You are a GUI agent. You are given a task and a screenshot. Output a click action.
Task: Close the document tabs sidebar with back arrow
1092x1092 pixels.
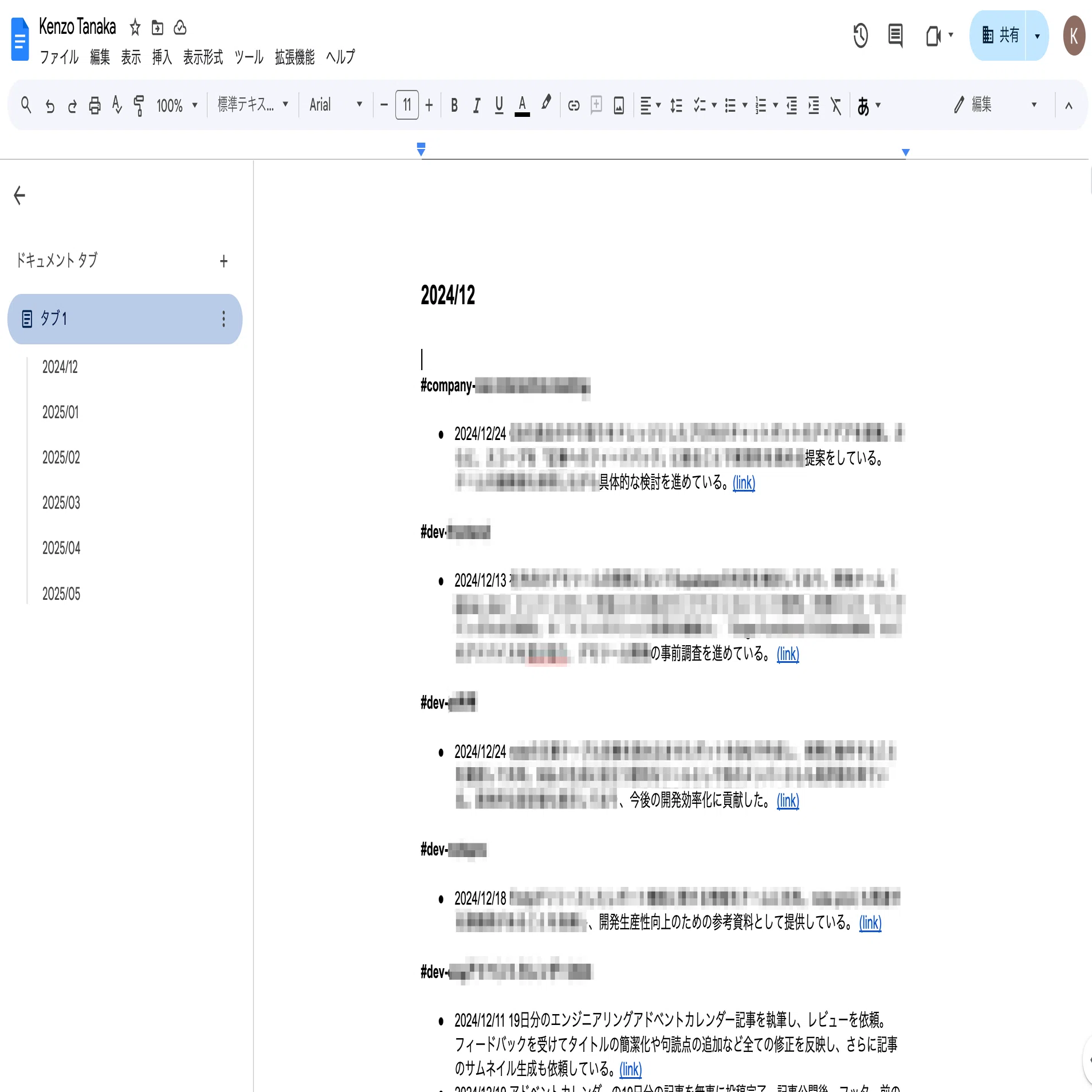click(19, 195)
